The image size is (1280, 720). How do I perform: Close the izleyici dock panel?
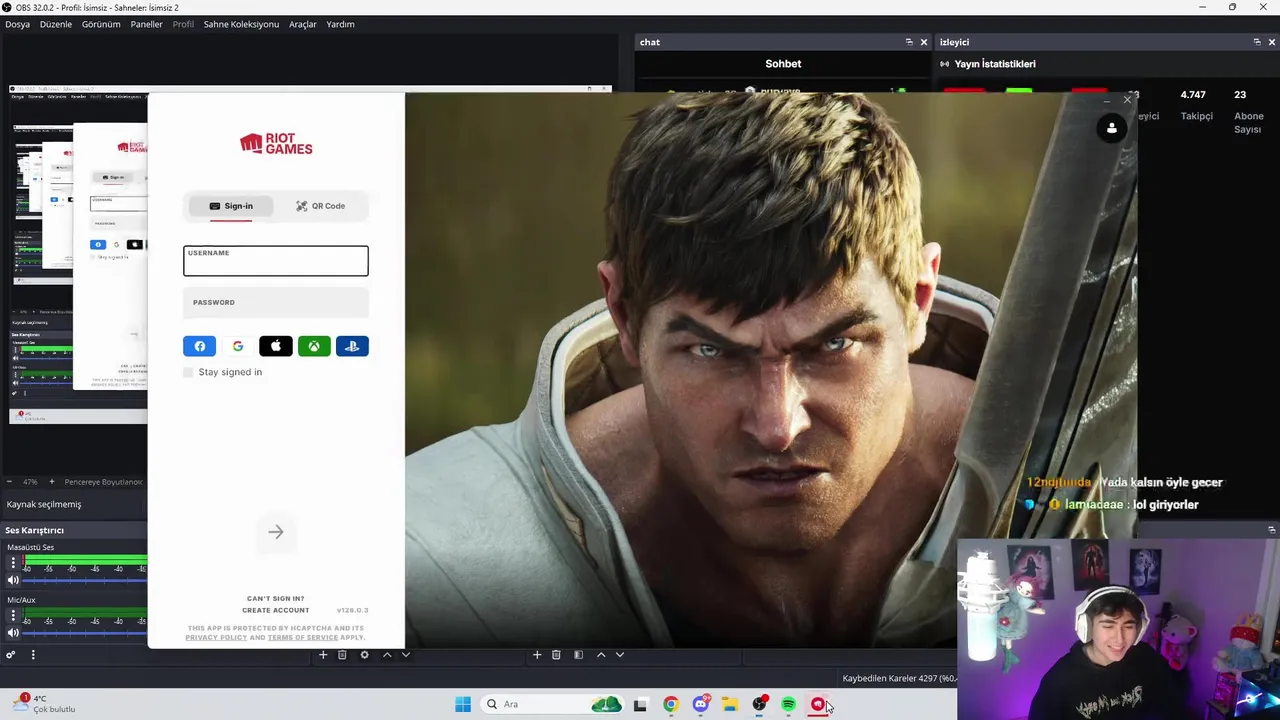(x=1271, y=42)
